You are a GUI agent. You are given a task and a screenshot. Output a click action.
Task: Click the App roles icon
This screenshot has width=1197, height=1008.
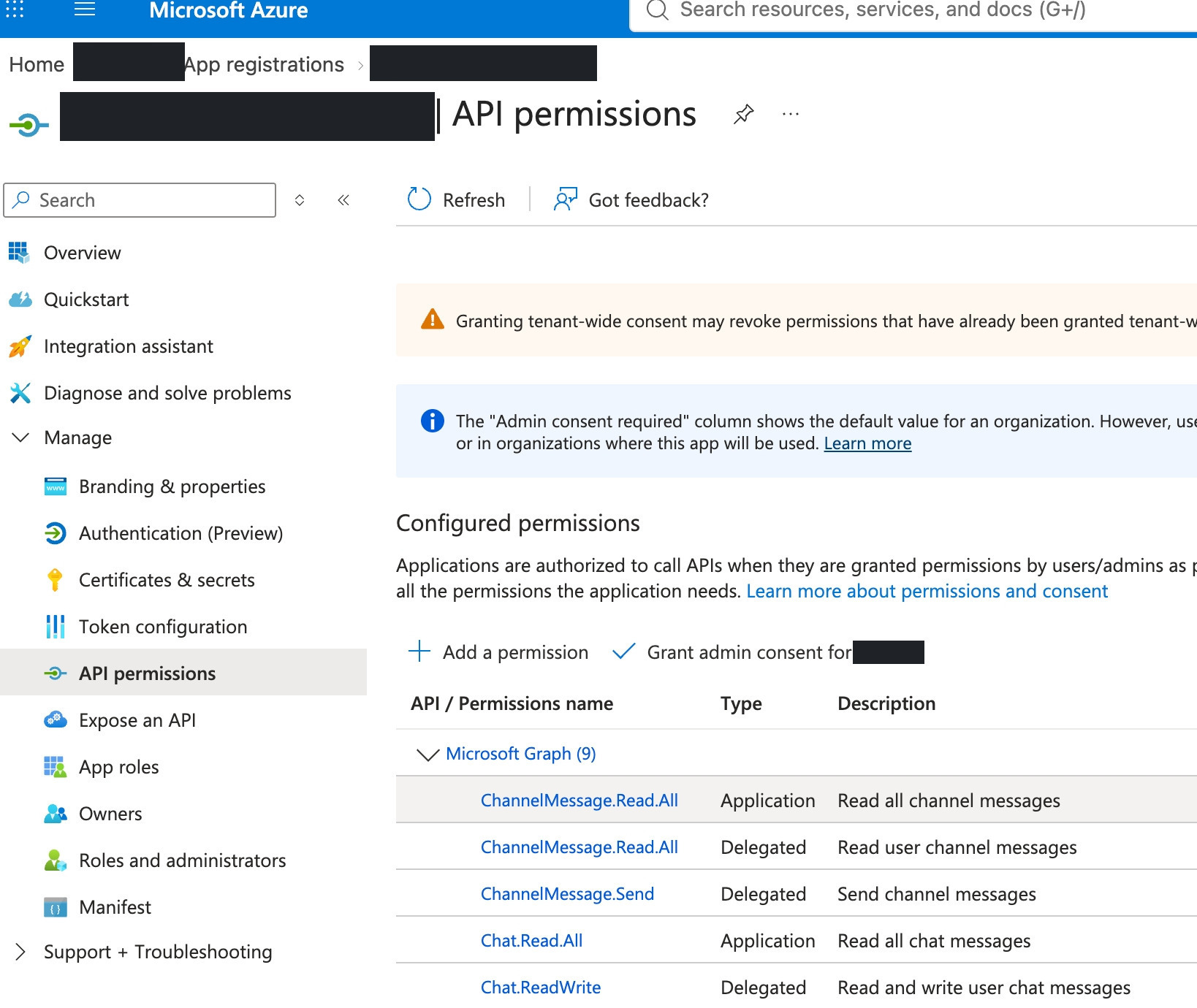pos(56,767)
